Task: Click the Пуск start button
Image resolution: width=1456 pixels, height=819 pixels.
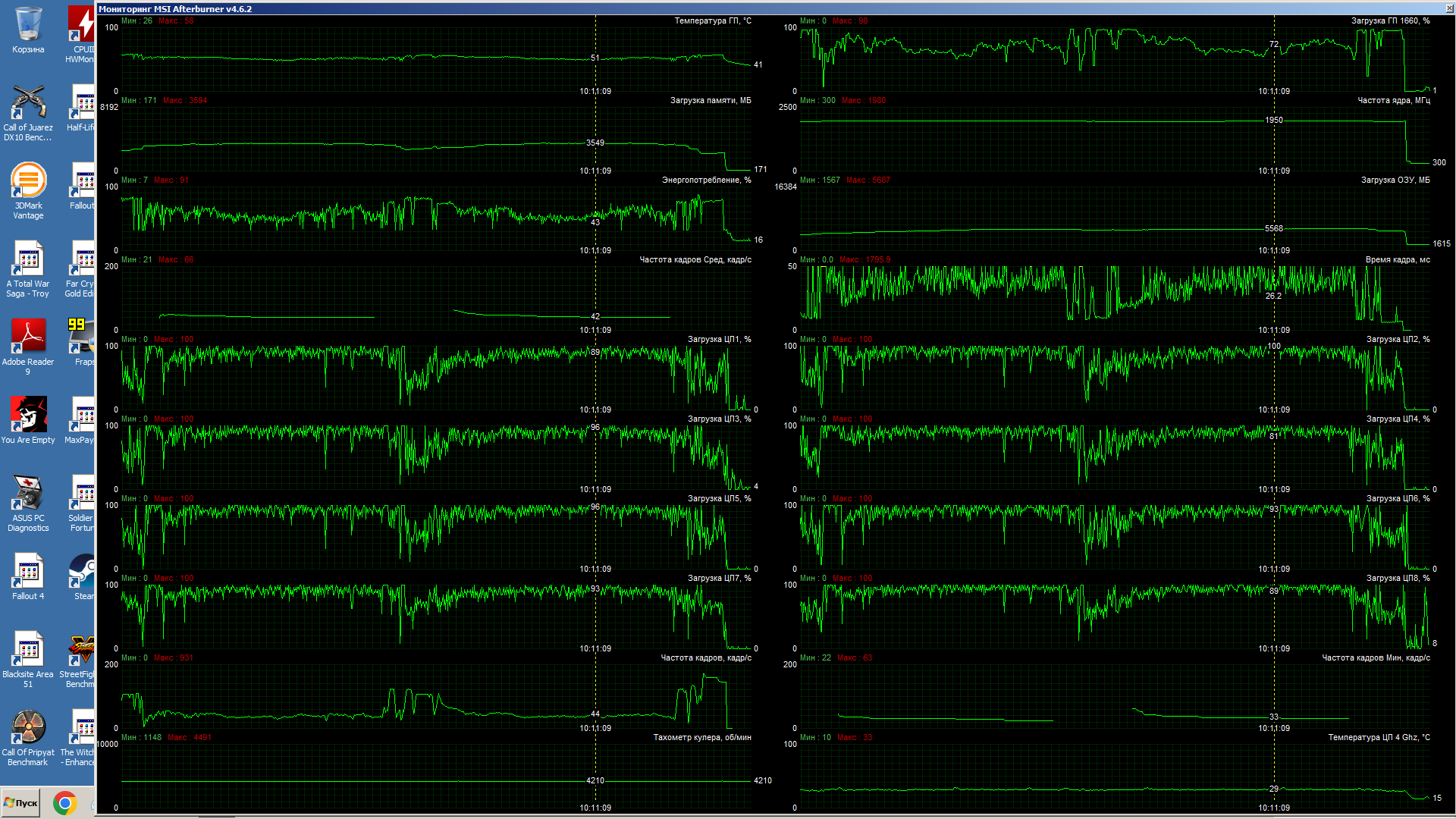Action: coord(21,802)
